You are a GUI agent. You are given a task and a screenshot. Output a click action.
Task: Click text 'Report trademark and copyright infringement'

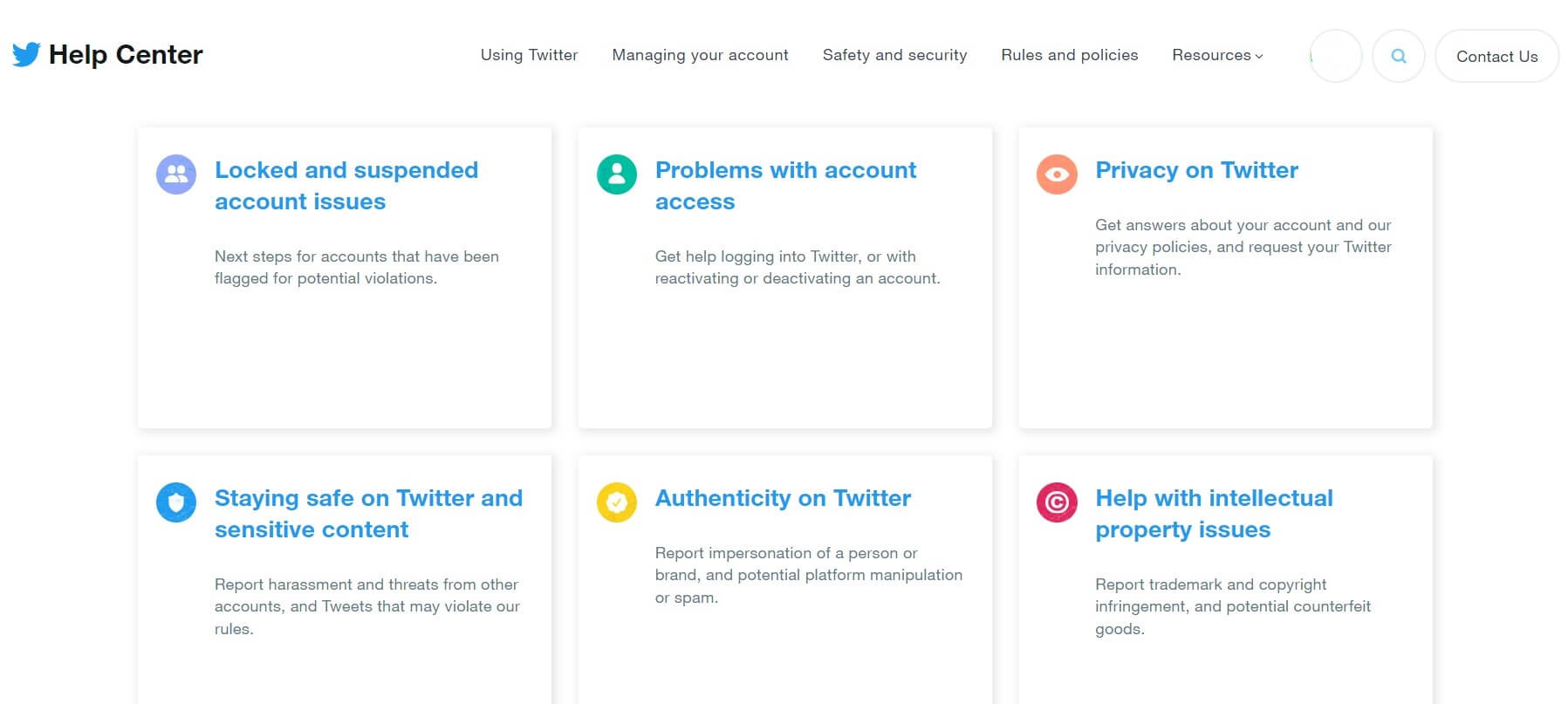1210,595
